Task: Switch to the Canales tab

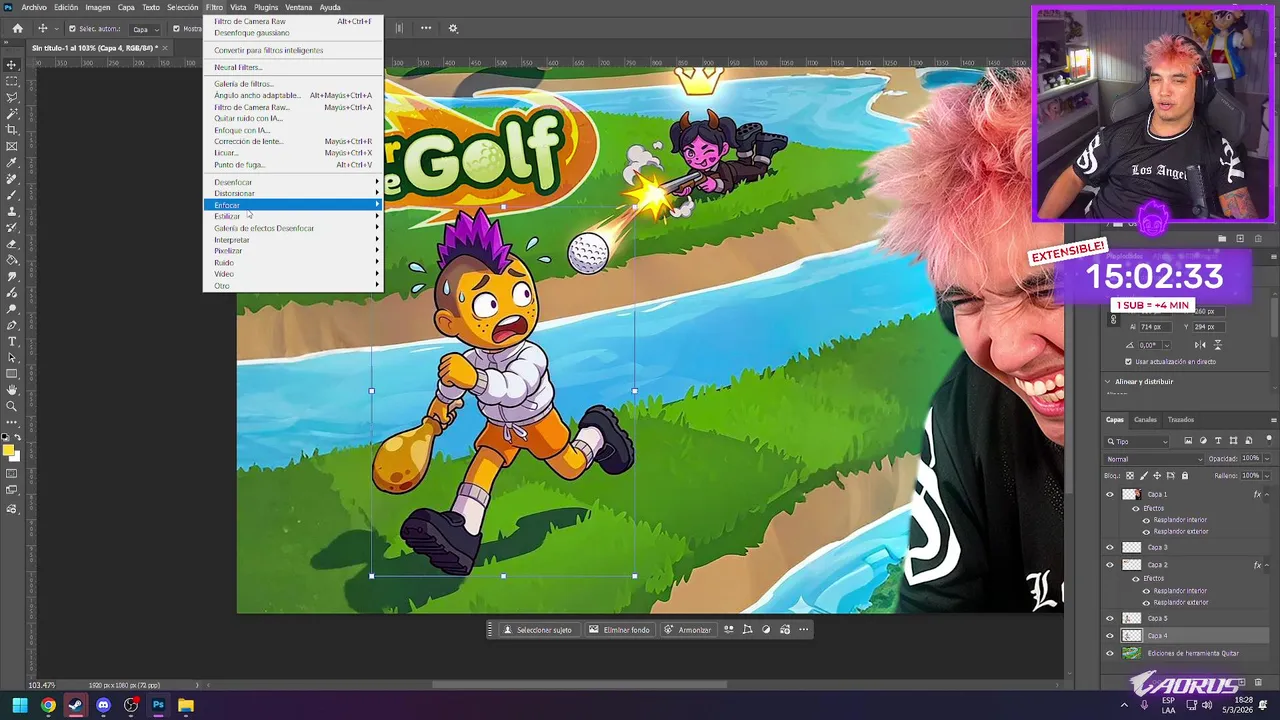Action: point(1145,420)
